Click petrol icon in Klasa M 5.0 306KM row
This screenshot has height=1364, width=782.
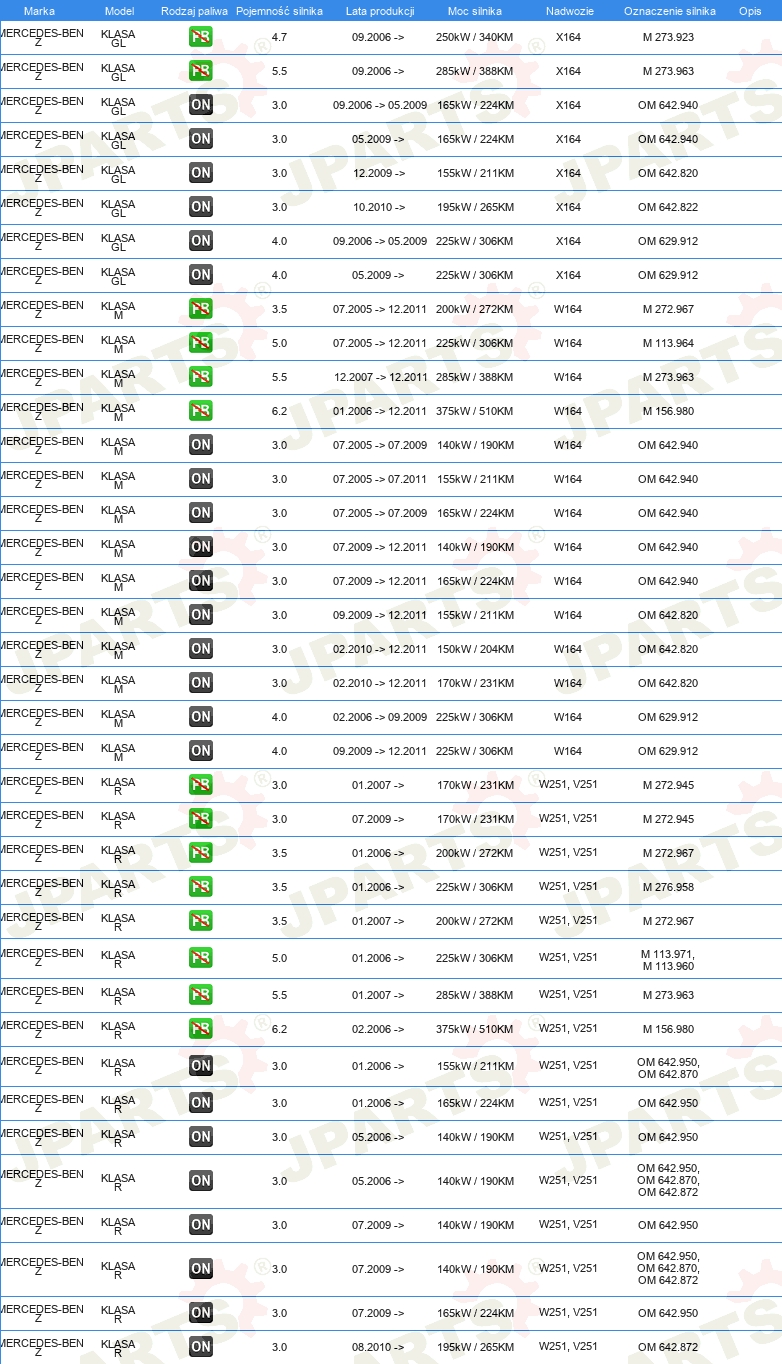click(x=201, y=343)
